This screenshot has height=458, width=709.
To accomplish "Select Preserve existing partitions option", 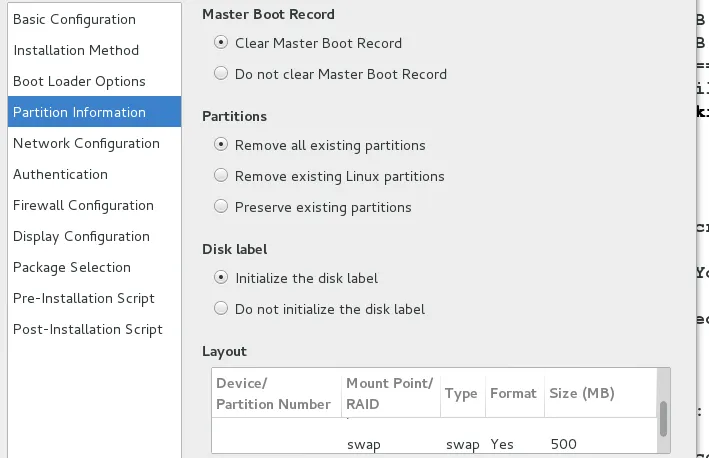I will coord(221,207).
